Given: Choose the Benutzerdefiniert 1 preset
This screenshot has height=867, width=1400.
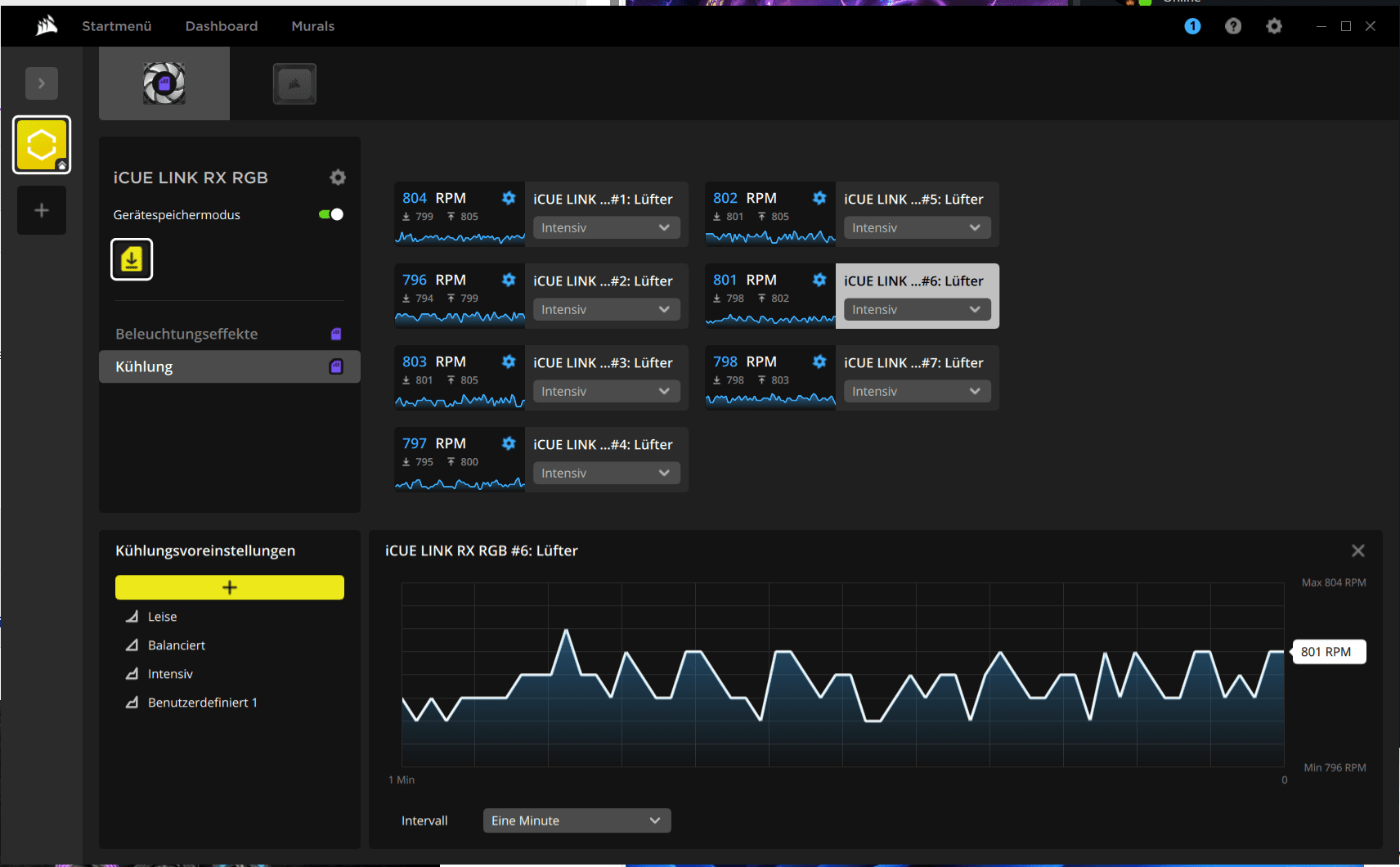Looking at the screenshot, I should (x=203, y=702).
